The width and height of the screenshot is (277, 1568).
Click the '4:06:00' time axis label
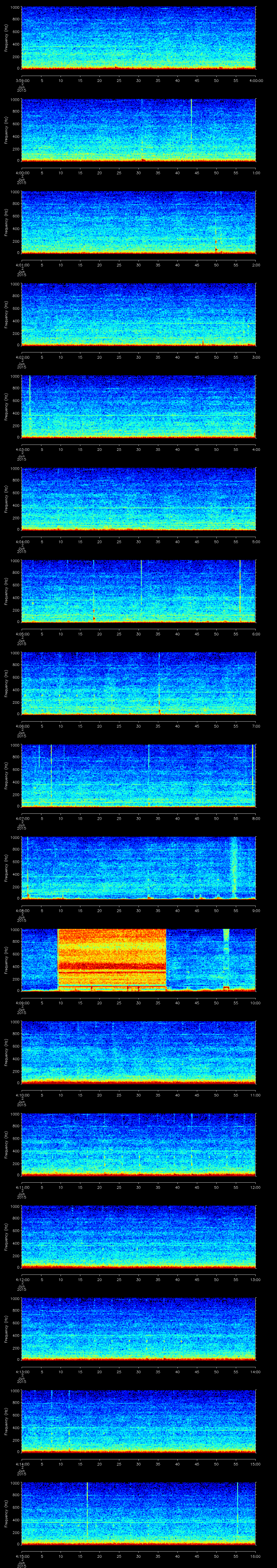click(x=22, y=726)
